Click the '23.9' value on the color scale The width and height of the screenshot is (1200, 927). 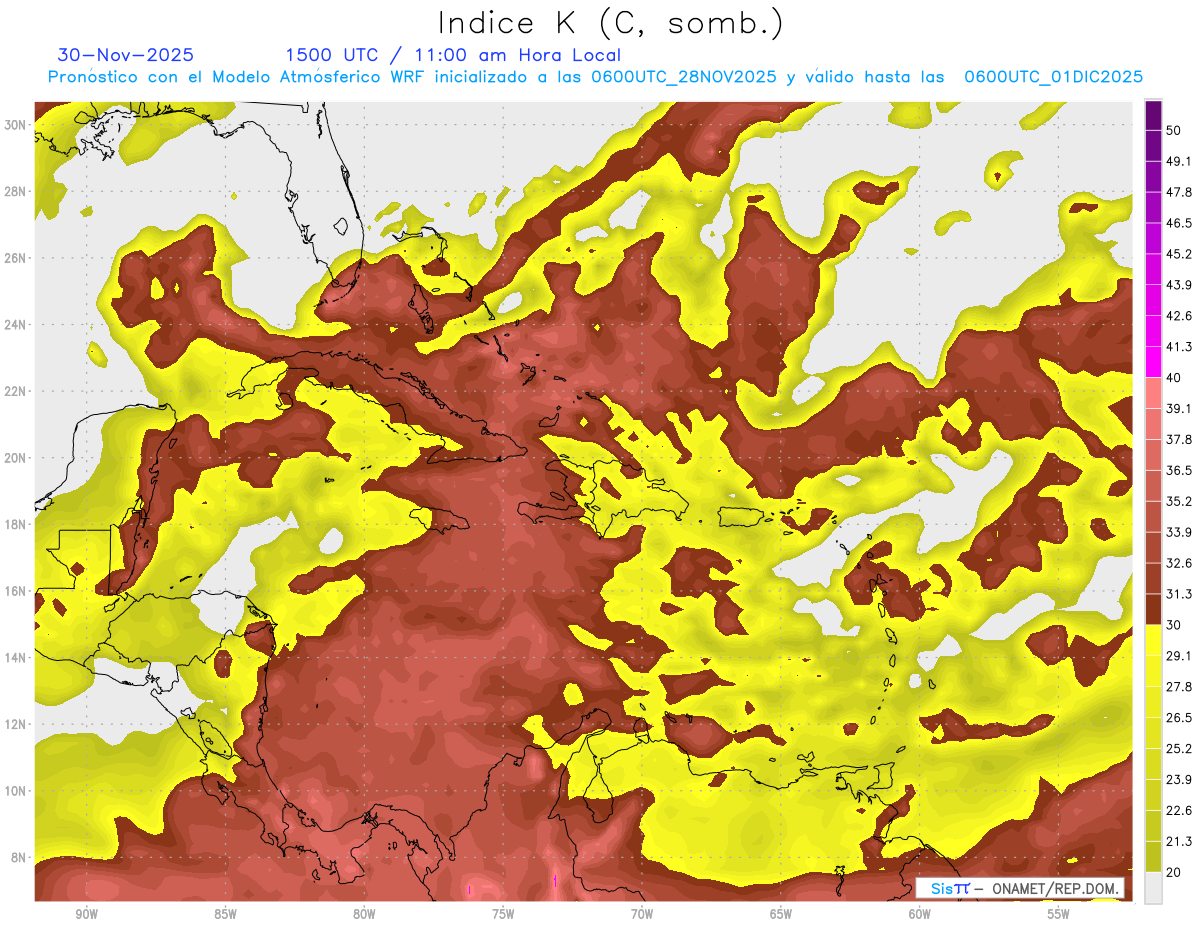[1179, 780]
